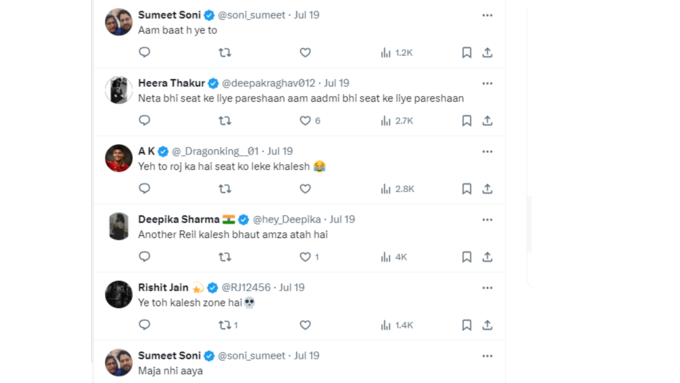View 1.2K analytics on Sumeet Soni's first tweet
The width and height of the screenshot is (680, 383).
tap(397, 52)
